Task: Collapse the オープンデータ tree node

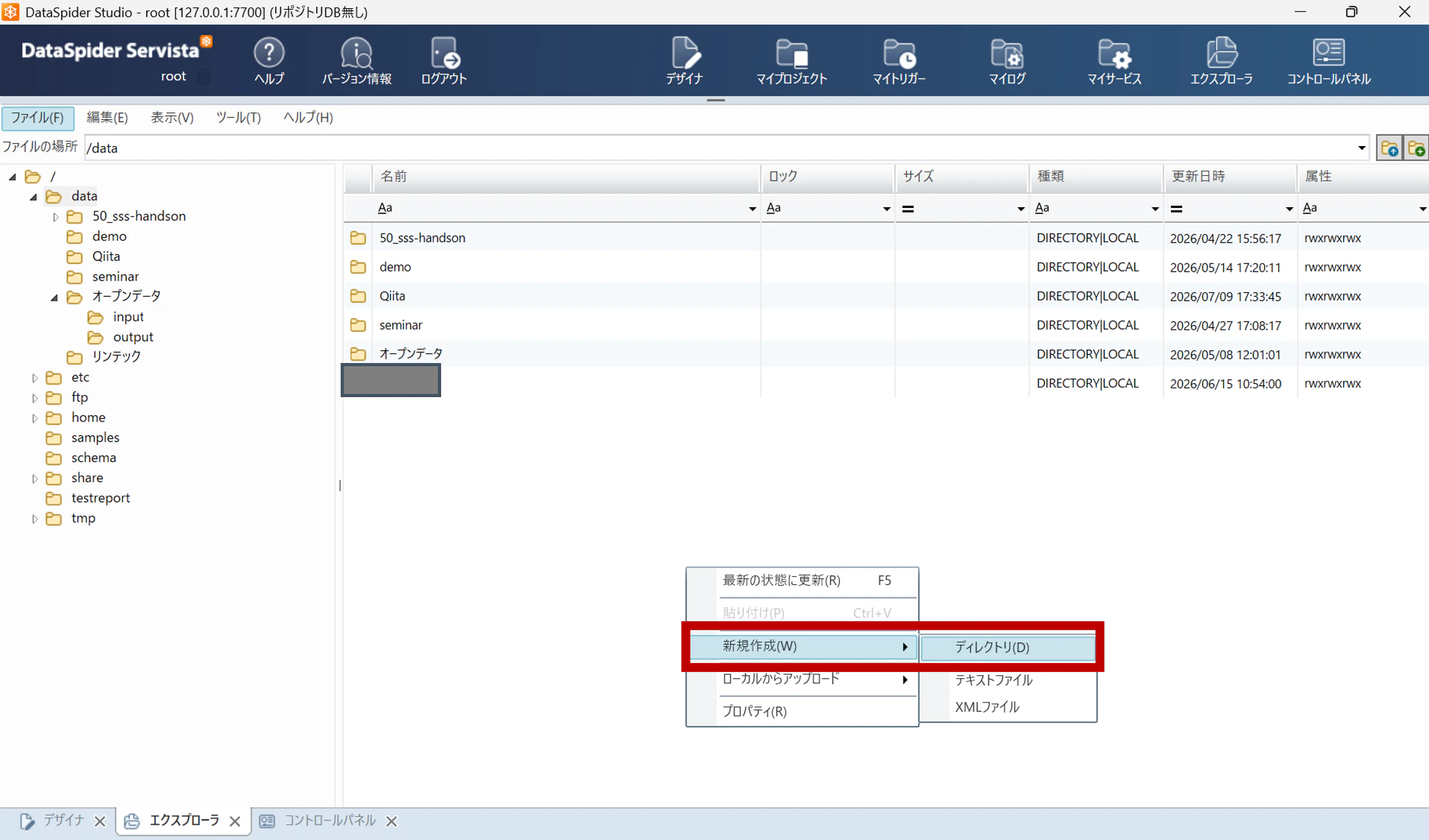Action: tap(54, 297)
